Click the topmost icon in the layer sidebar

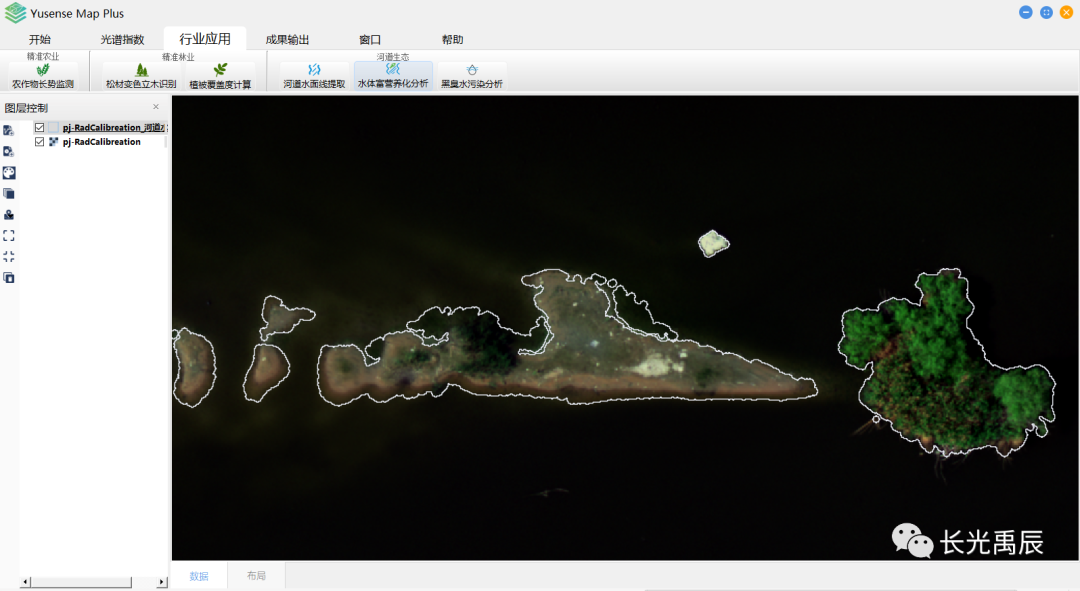(9, 131)
